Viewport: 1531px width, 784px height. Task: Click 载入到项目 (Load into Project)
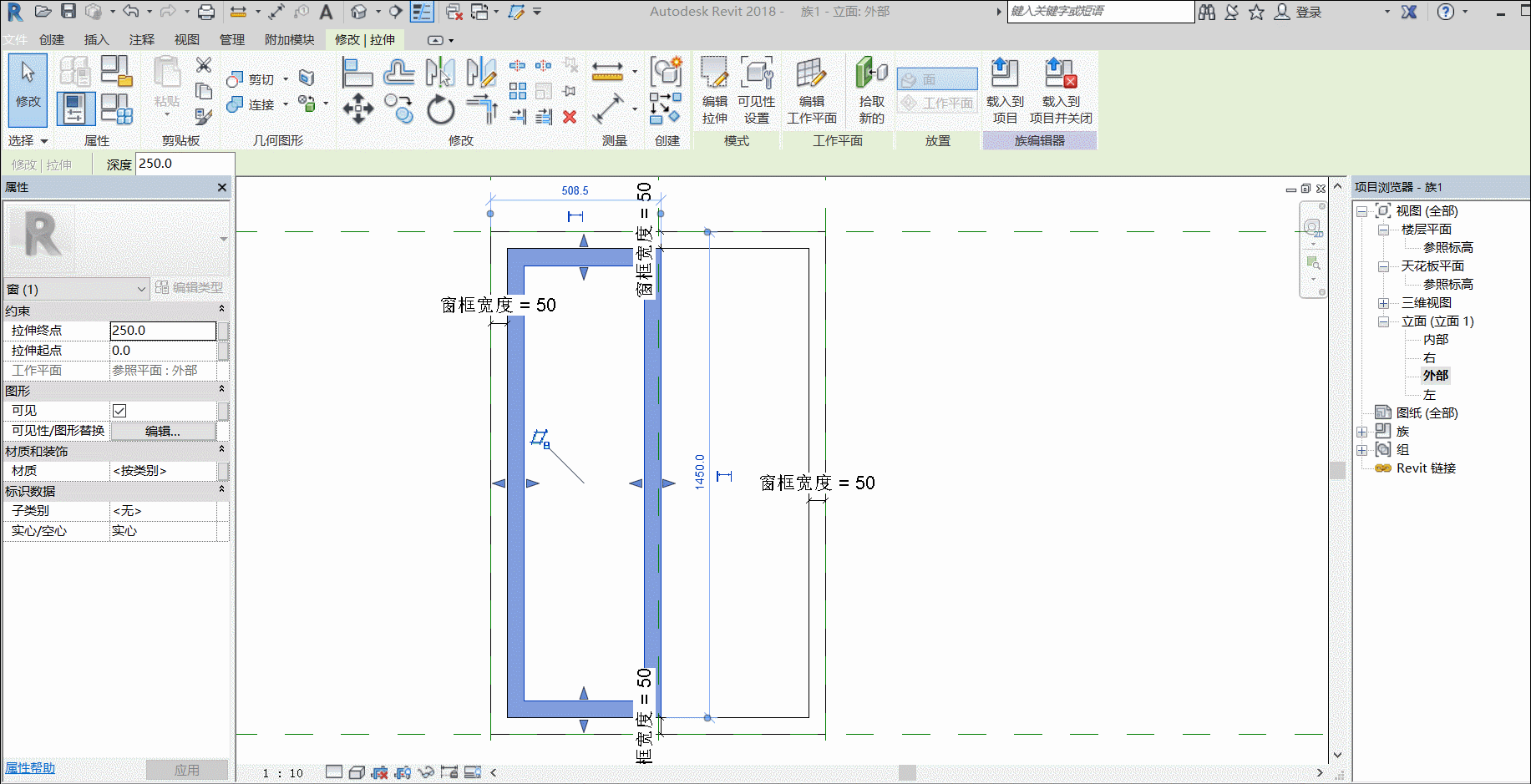pos(1005,91)
